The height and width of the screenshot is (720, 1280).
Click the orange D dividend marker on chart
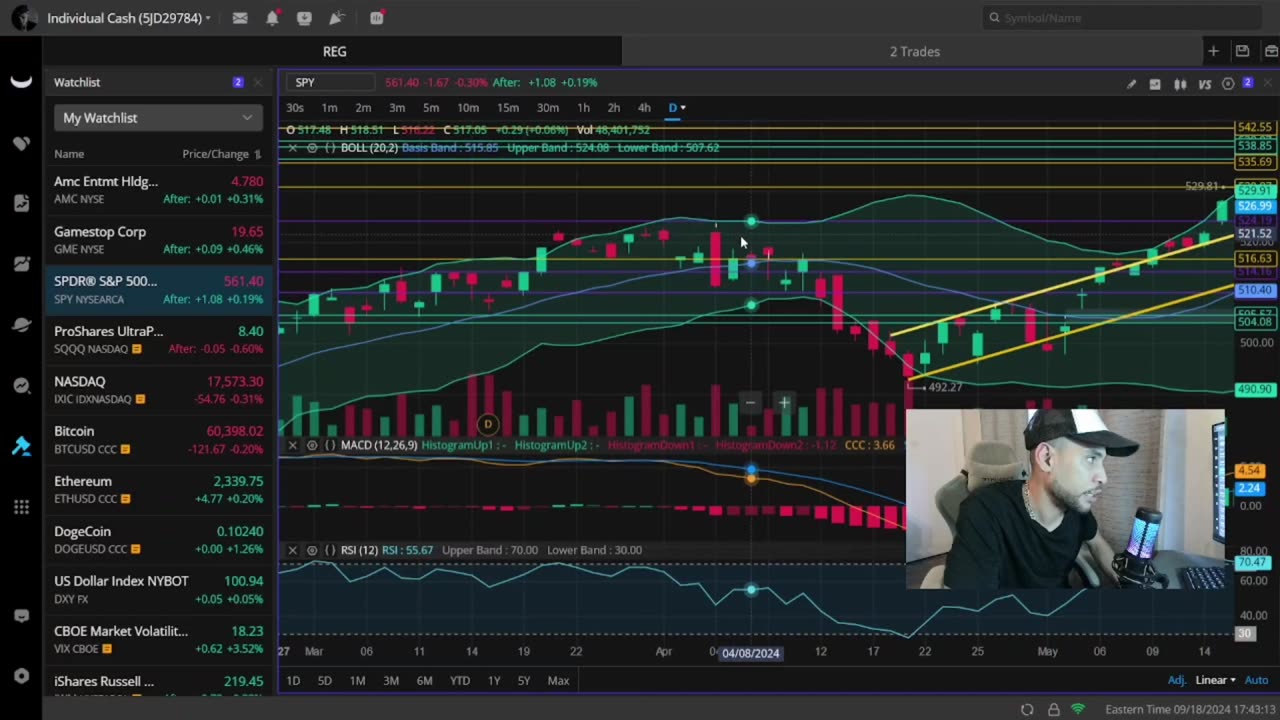[x=488, y=424]
